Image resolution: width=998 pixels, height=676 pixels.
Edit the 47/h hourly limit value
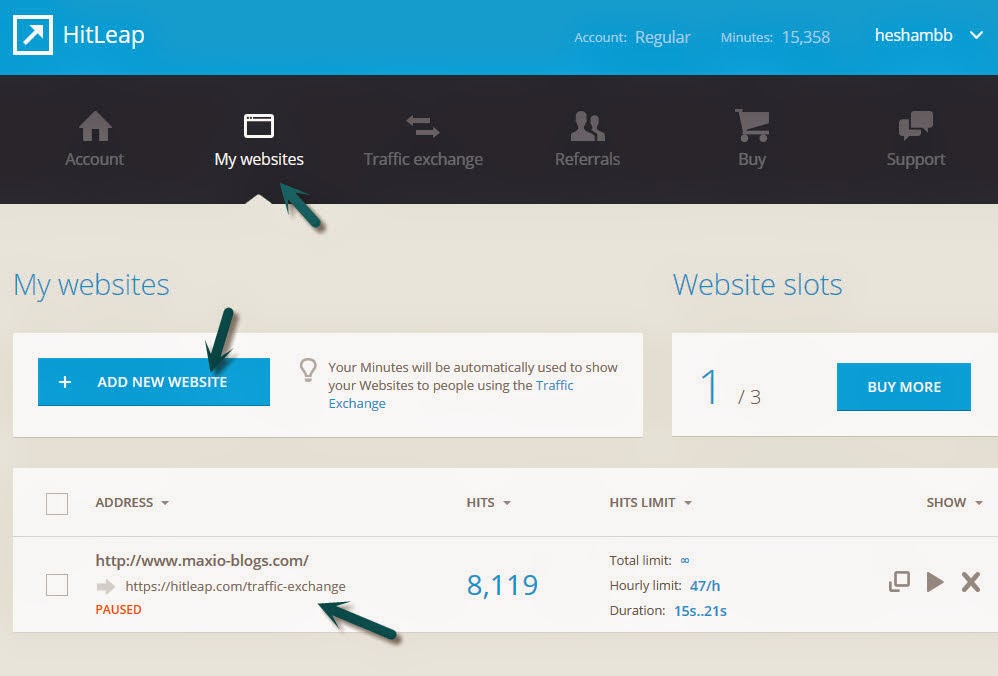coord(705,586)
